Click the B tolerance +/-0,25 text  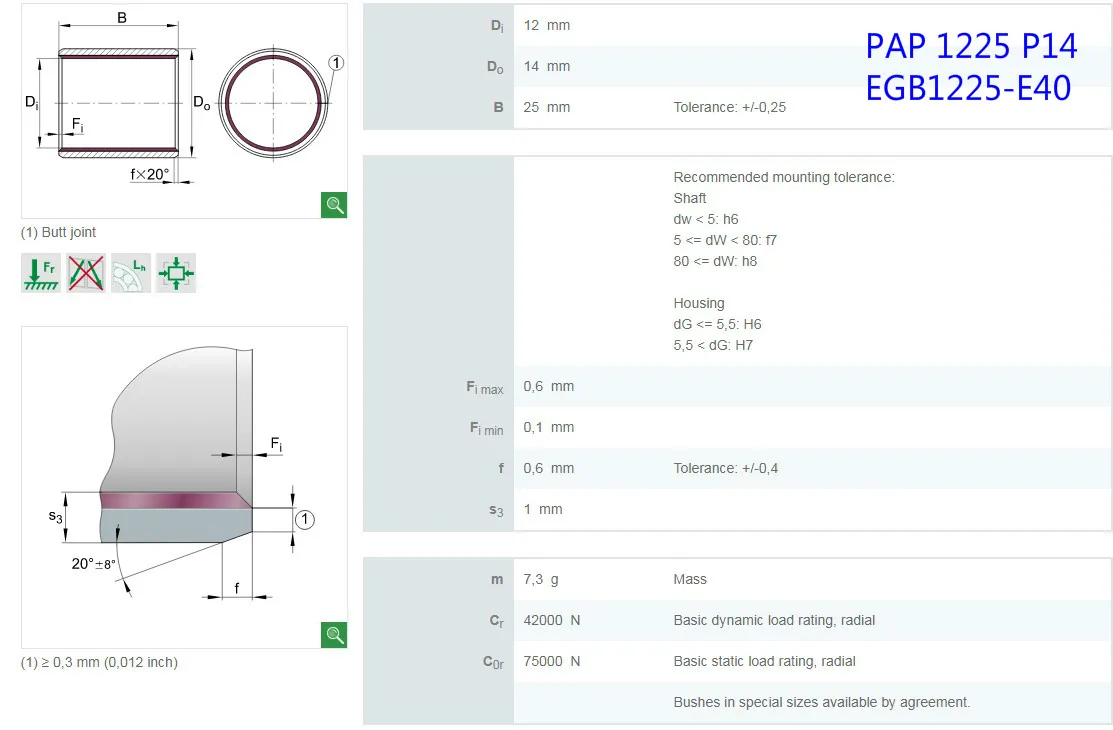[x=729, y=107]
